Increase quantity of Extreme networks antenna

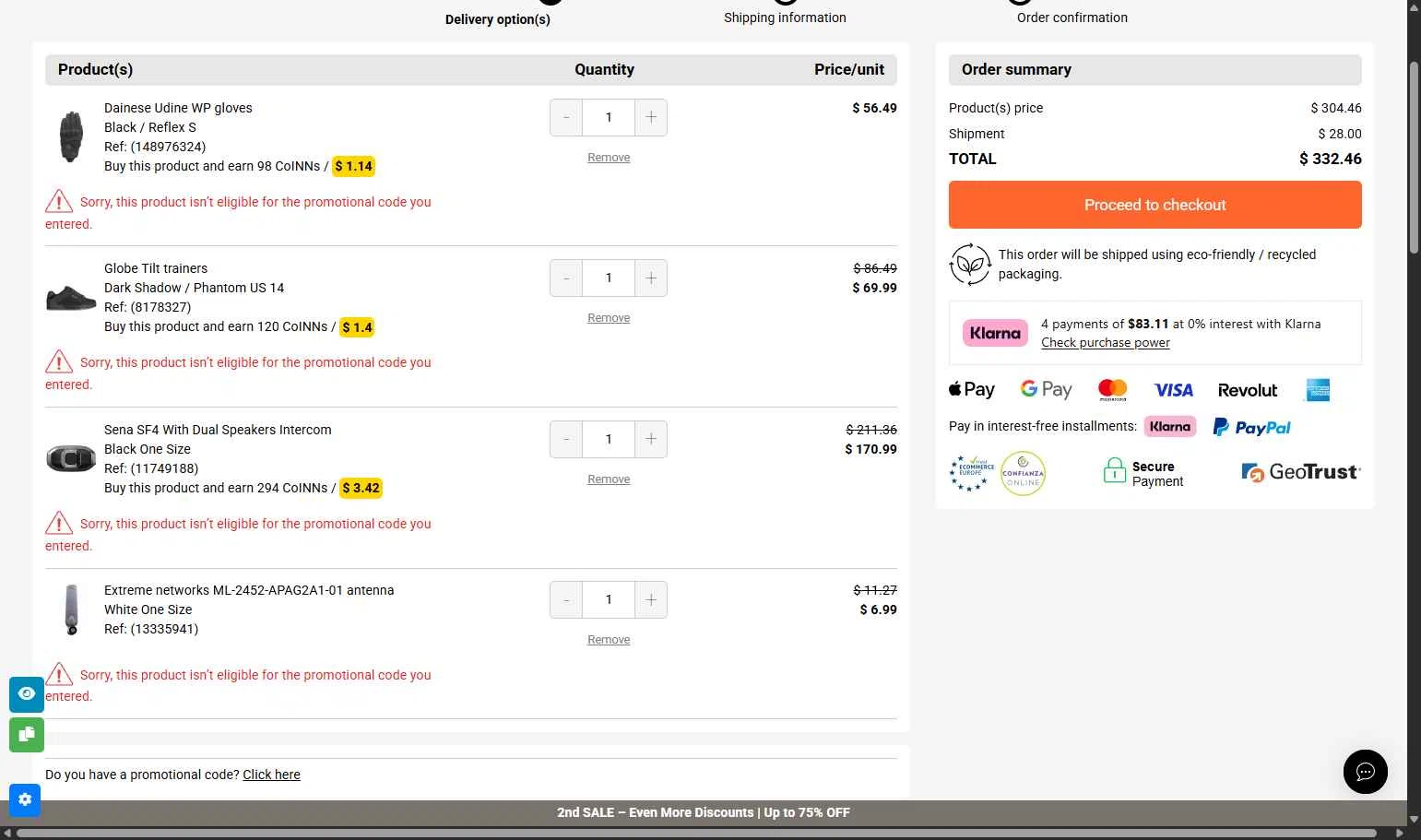651,599
